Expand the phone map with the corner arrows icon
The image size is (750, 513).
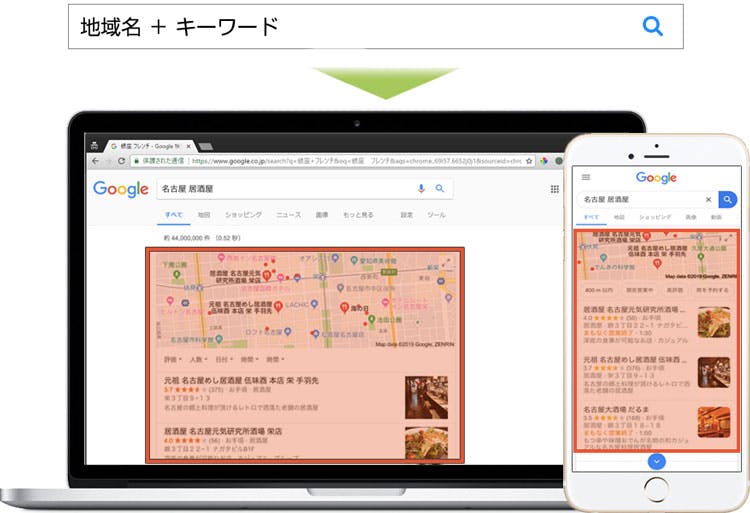[x=729, y=238]
